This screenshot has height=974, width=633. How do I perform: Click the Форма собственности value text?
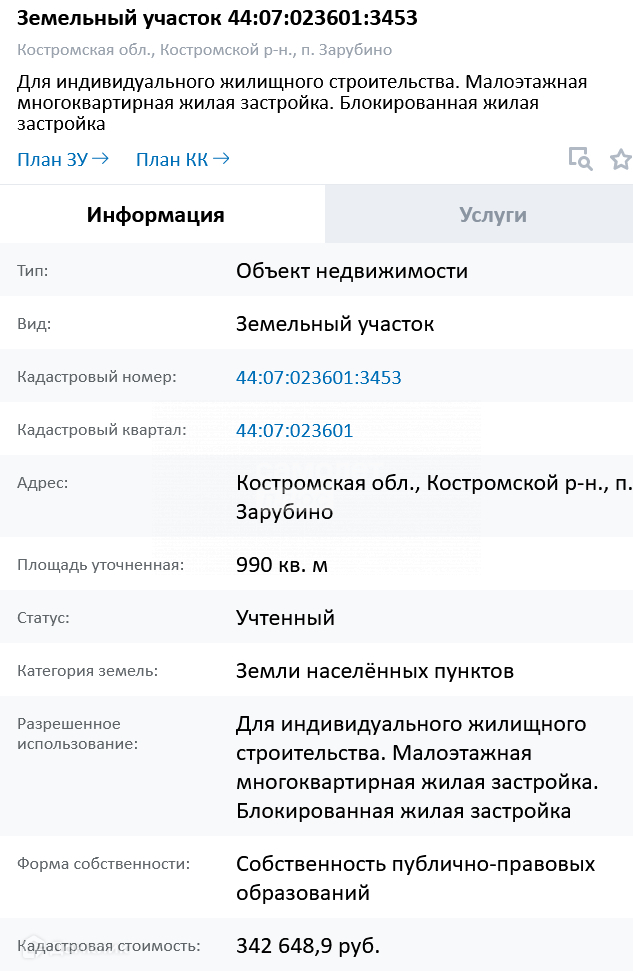click(415, 877)
